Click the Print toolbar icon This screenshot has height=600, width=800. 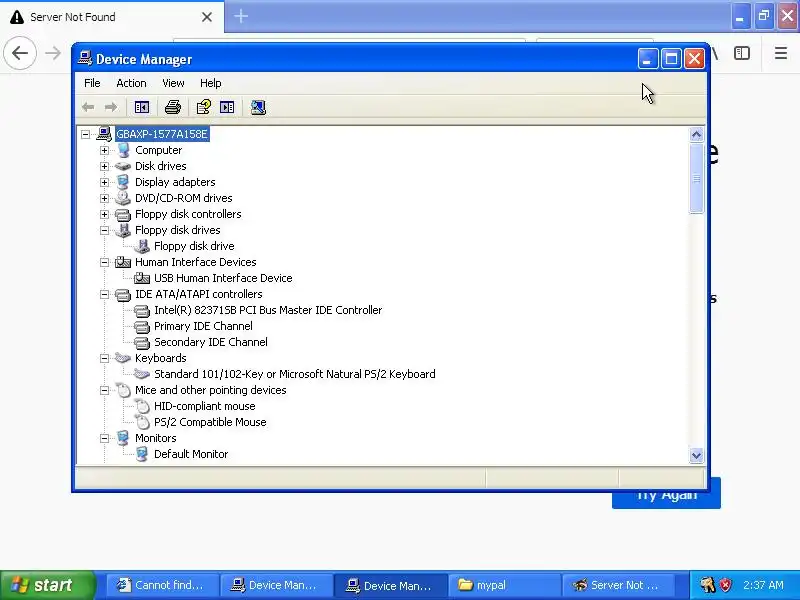coord(173,107)
